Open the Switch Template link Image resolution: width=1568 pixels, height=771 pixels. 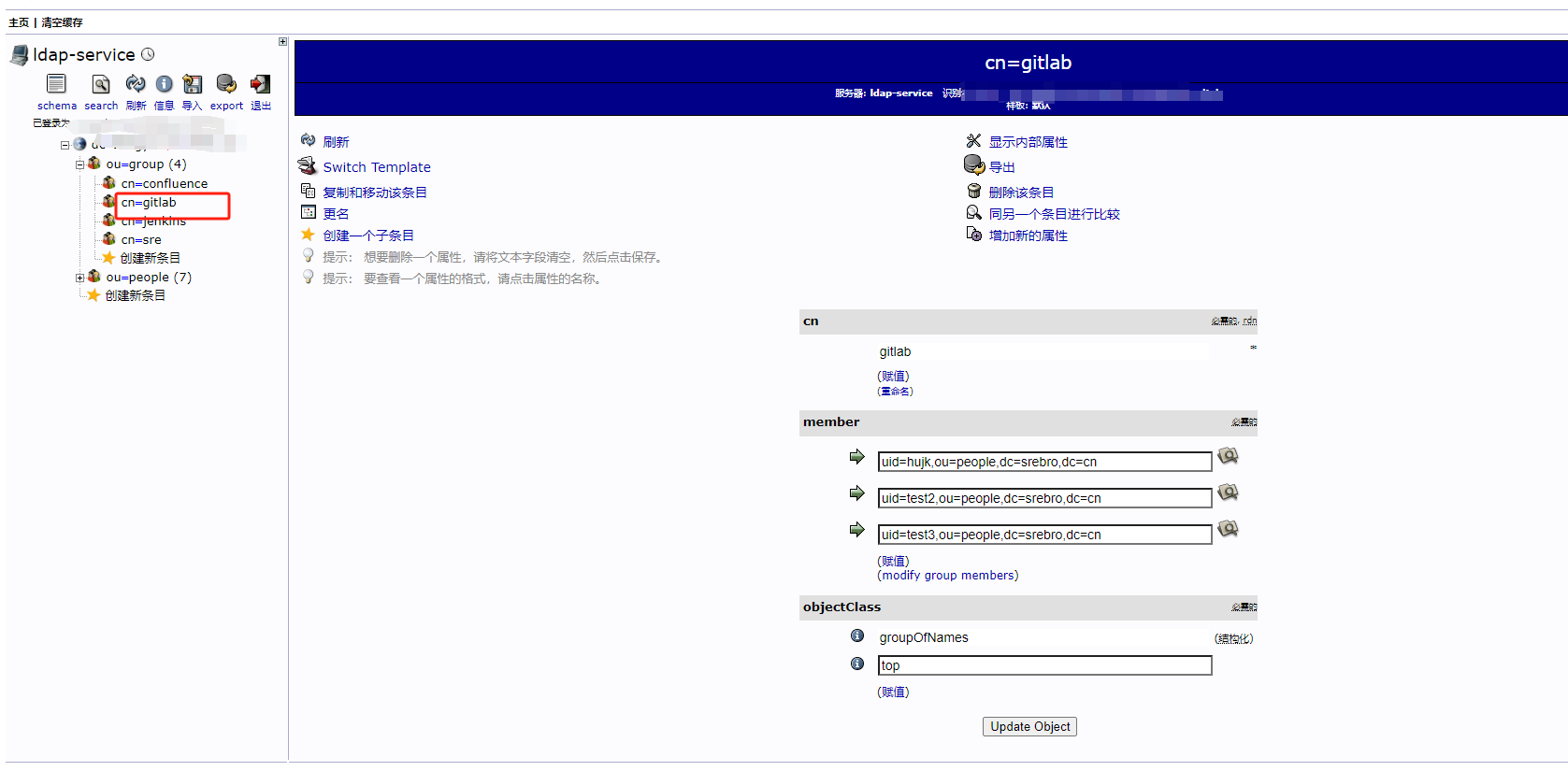coord(376,167)
